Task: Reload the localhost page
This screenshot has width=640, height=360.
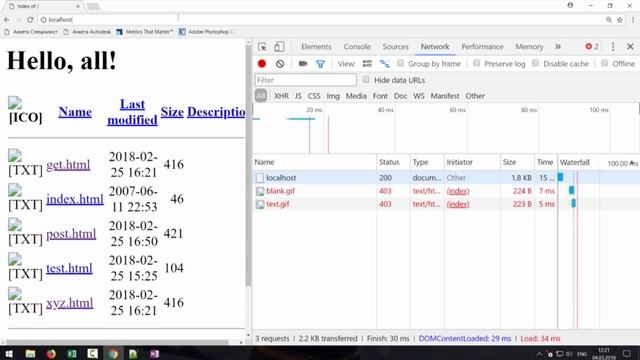Action: [x=30, y=20]
